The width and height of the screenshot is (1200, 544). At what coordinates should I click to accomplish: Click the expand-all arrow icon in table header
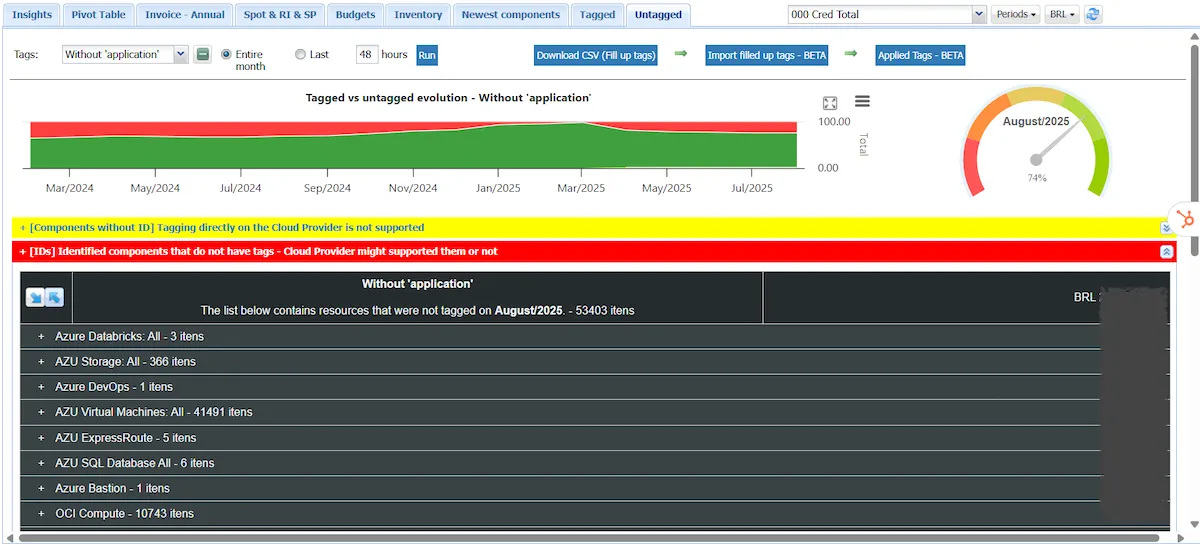[x=35, y=297]
